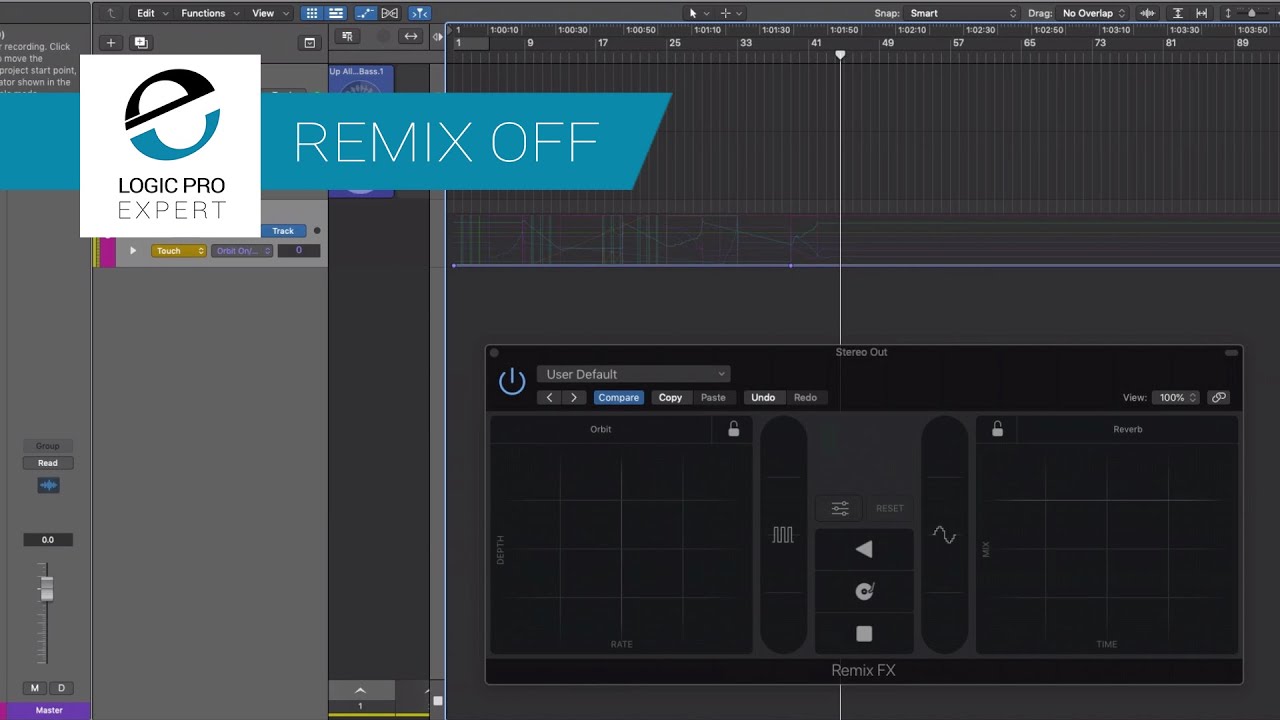1280x720 pixels.
Task: Expand the automation lane disclosure triangle
Action: pyautogui.click(x=132, y=250)
